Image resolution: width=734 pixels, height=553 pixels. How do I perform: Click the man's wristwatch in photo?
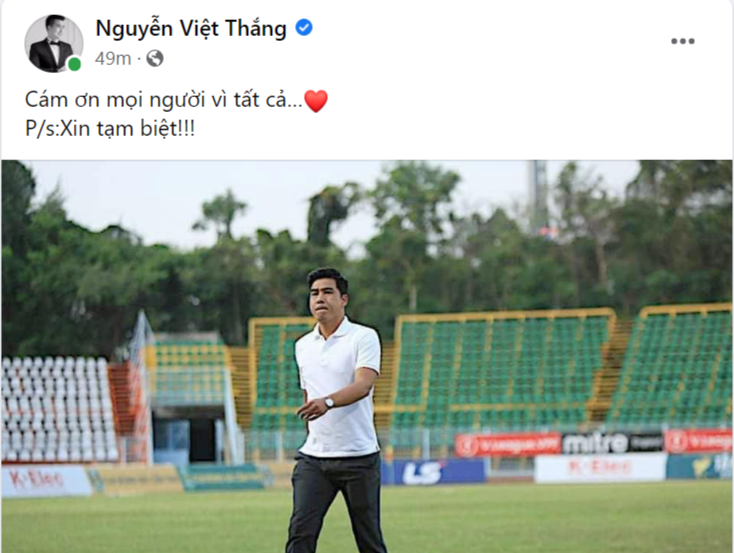pos(329,402)
